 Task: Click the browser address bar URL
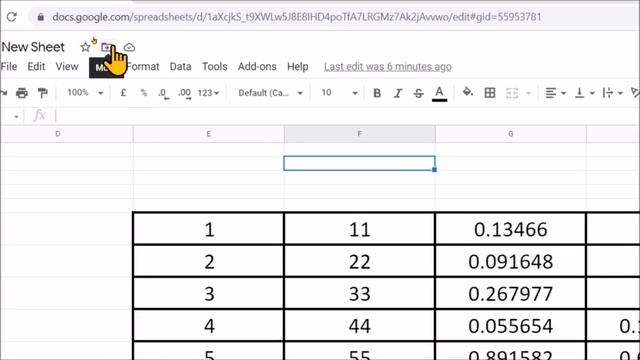[x=297, y=17]
